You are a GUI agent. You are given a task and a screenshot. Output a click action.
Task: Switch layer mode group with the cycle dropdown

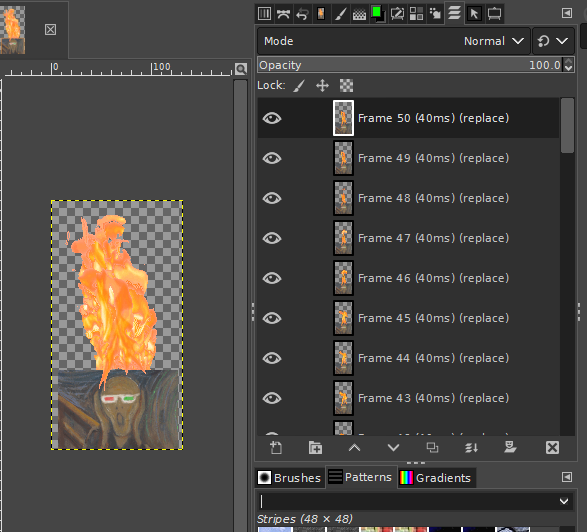pos(553,41)
